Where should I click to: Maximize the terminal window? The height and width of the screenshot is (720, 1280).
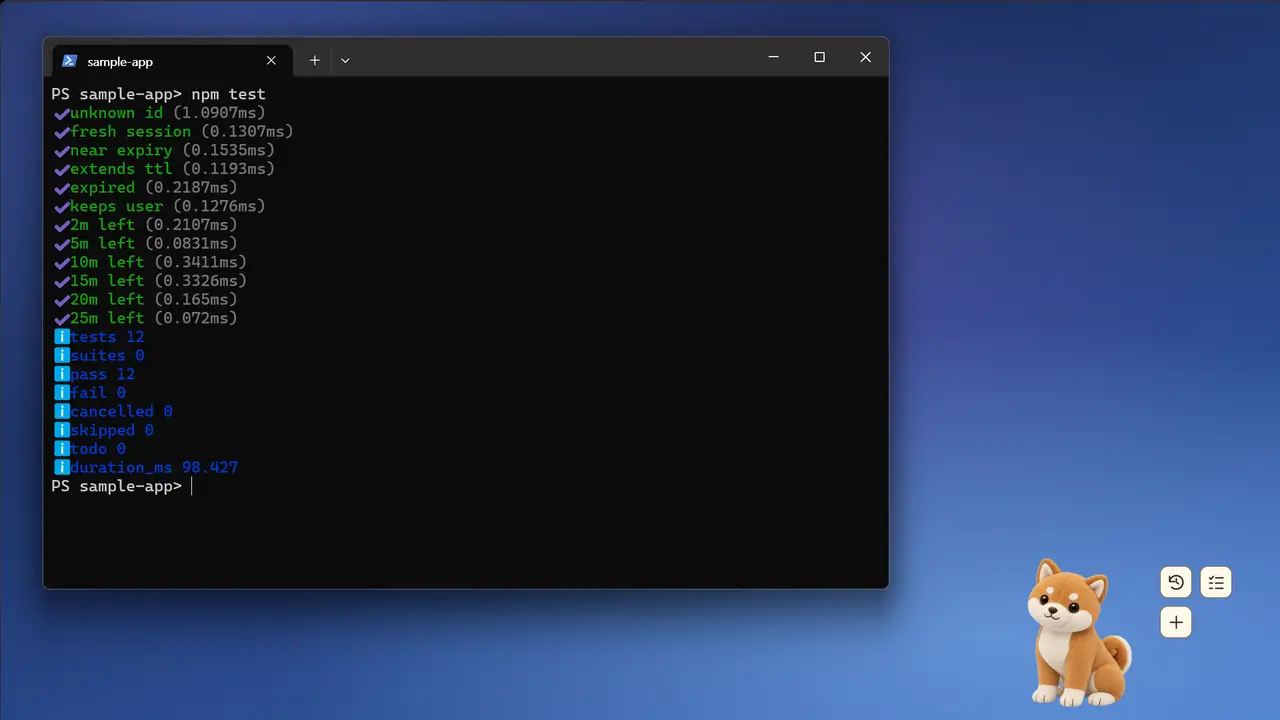click(819, 57)
